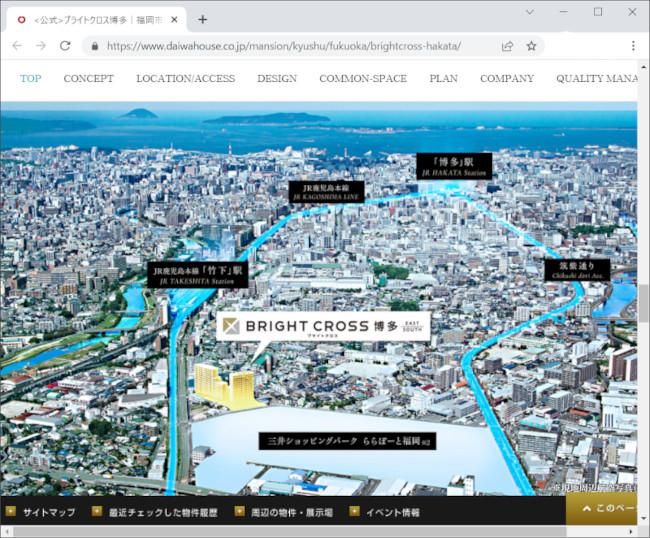Close the ブライトクロス博多 tab

coord(175,19)
